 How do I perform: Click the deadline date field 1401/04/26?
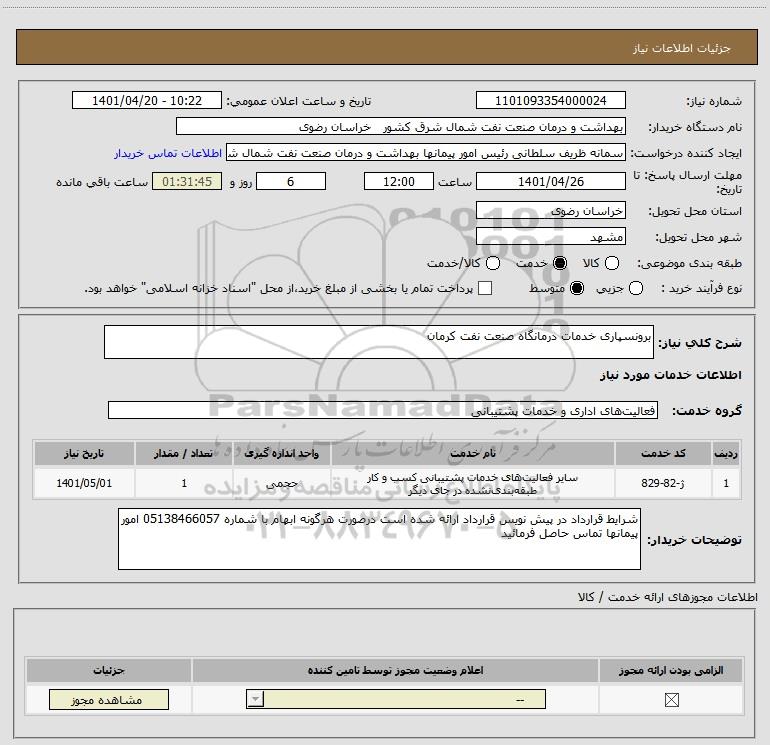coord(550,181)
